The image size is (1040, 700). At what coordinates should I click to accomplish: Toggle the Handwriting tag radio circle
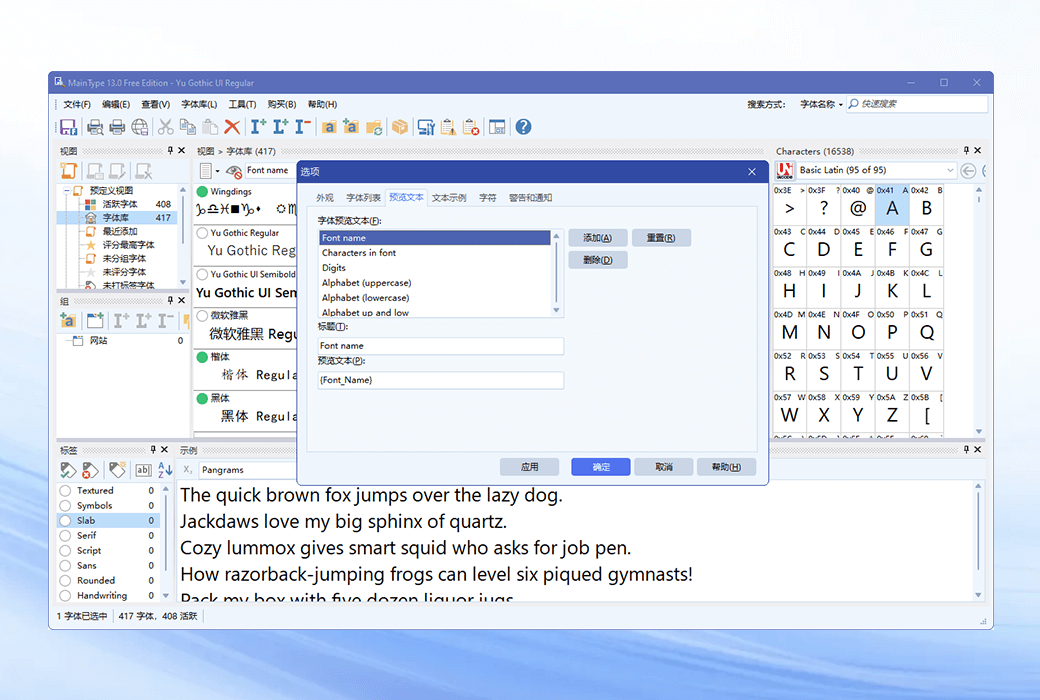65,596
